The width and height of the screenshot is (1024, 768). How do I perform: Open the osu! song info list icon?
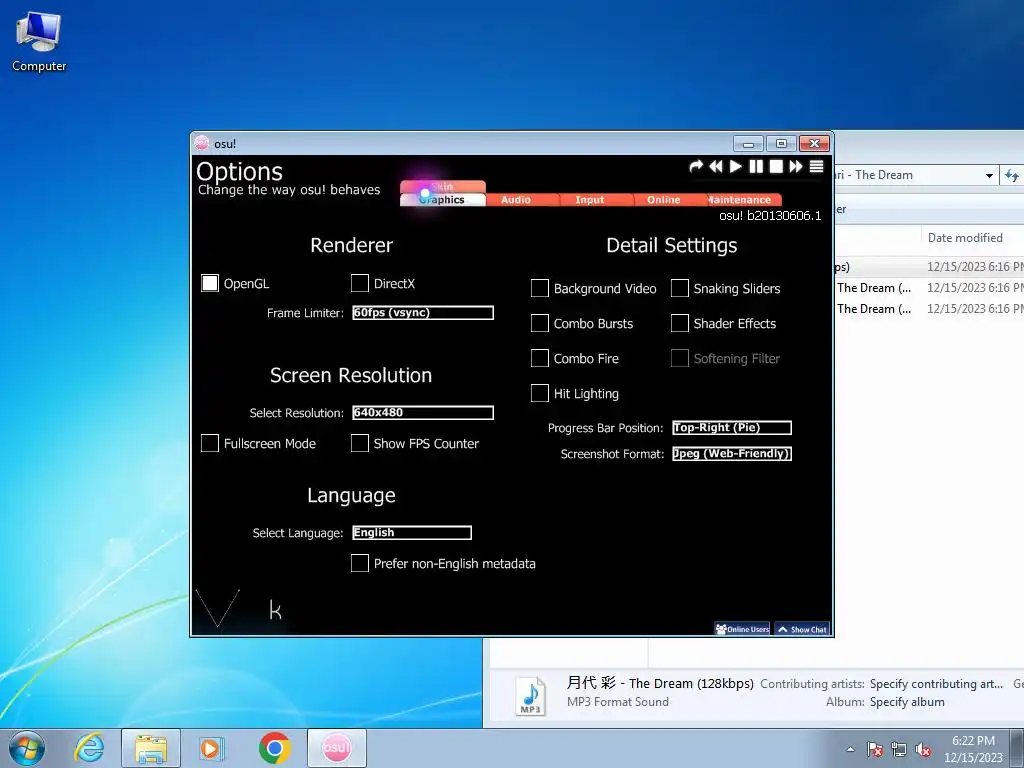(816, 167)
